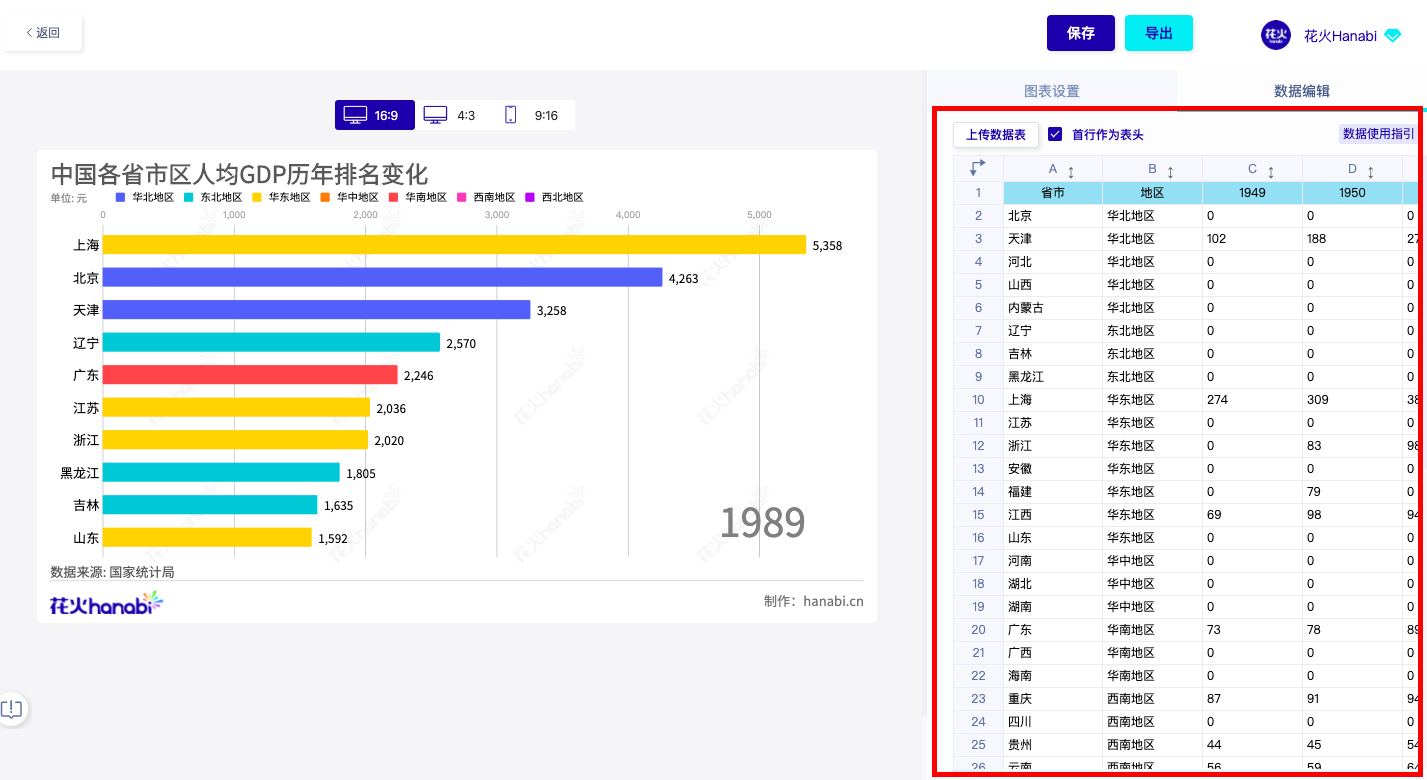Select row number 15 header
Screen dimensions: 1427x780
pos(978,515)
